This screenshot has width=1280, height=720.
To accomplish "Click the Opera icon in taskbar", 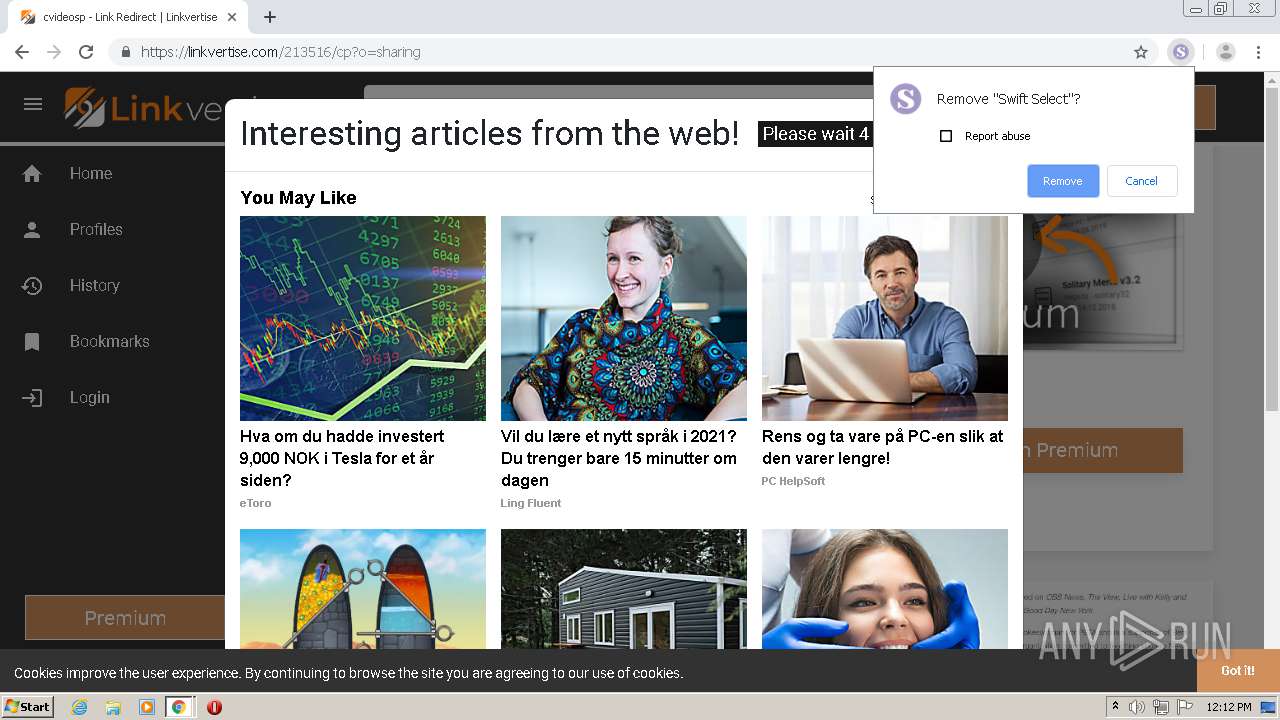I will point(214,707).
